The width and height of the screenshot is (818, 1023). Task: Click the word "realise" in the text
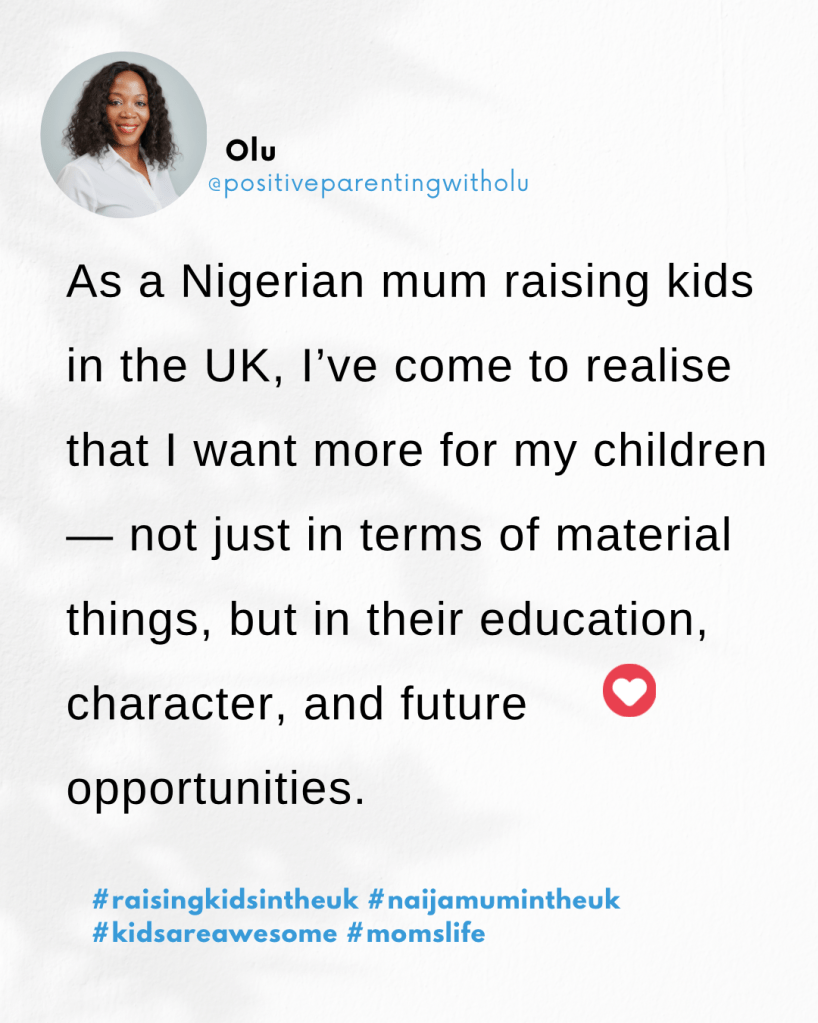click(673, 368)
